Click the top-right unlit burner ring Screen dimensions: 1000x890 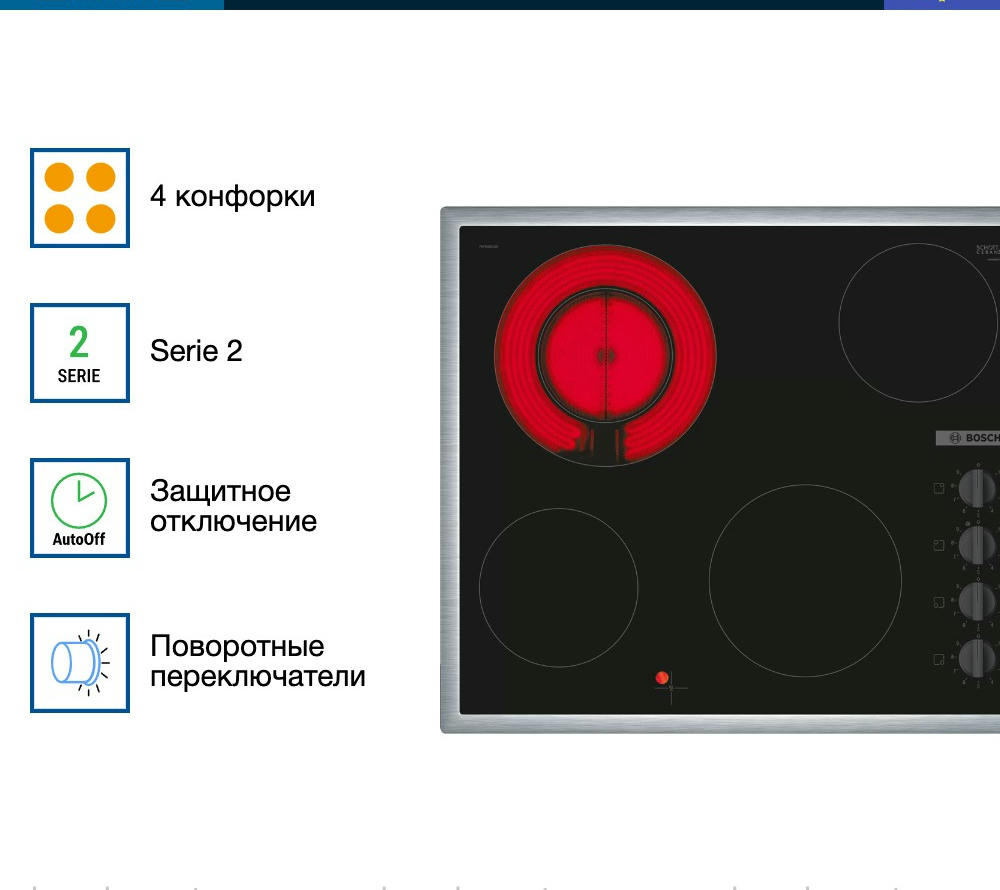(918, 322)
